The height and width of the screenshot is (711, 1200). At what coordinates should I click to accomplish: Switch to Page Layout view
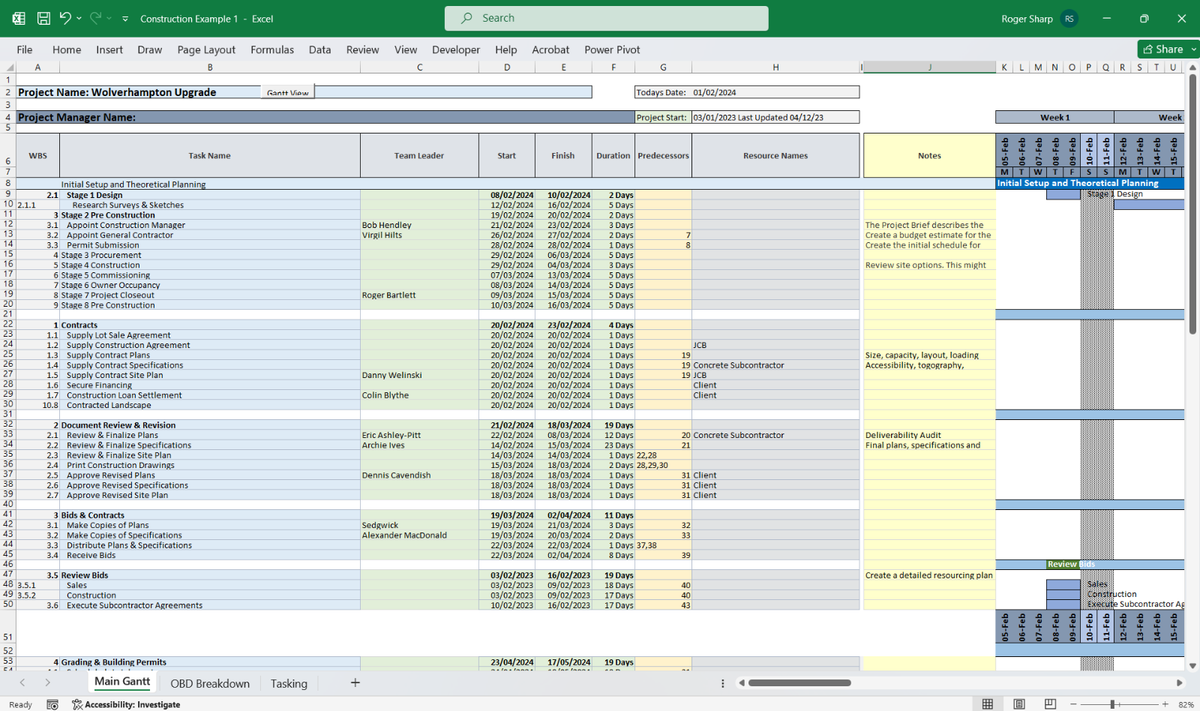coord(1019,702)
